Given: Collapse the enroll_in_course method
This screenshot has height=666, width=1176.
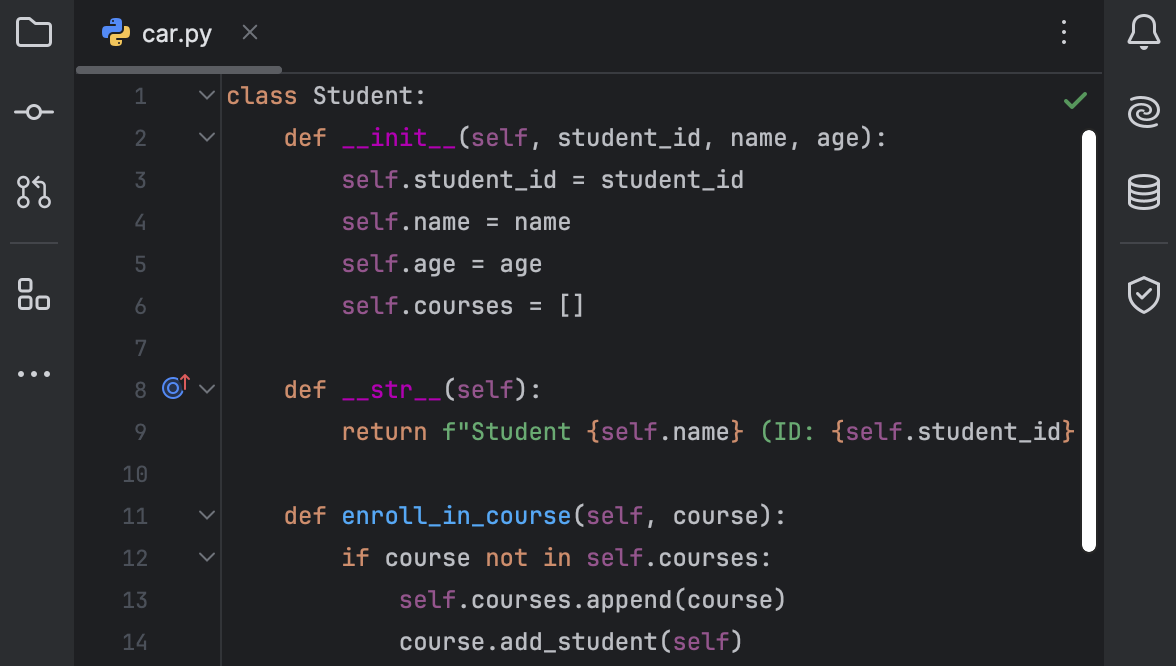Looking at the screenshot, I should pyautogui.click(x=206, y=515).
